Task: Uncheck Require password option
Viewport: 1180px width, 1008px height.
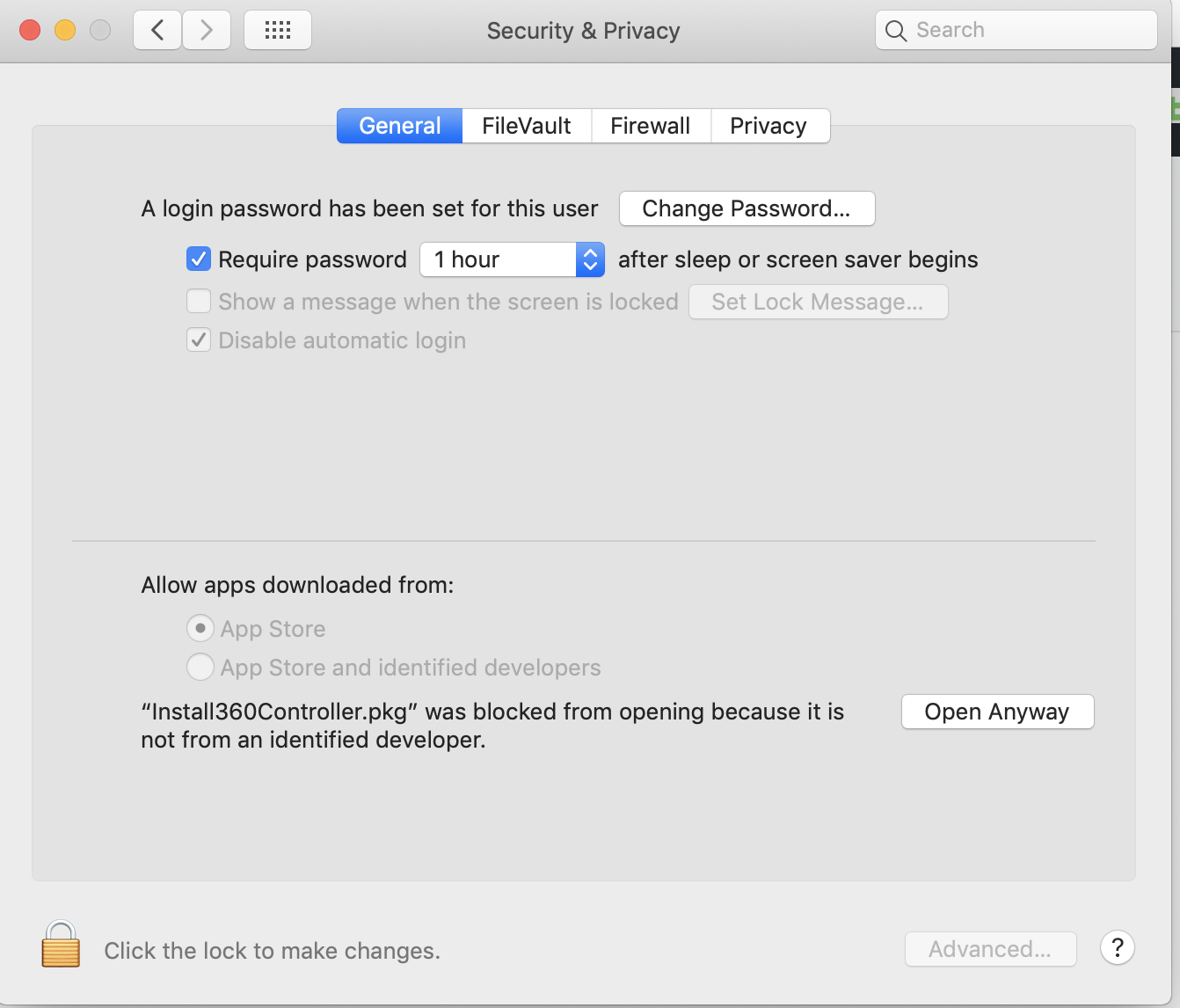Action: (x=199, y=259)
